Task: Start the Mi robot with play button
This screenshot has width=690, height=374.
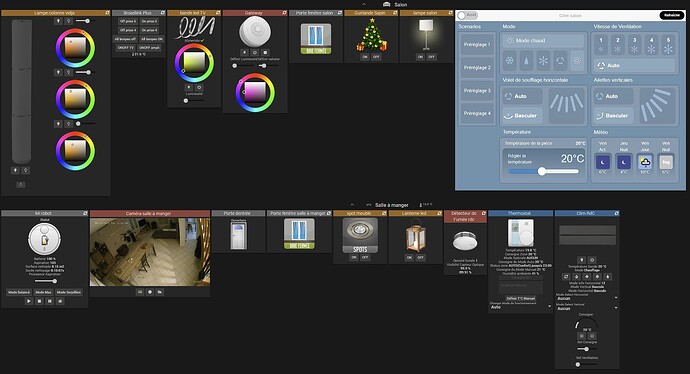Action: [29, 301]
